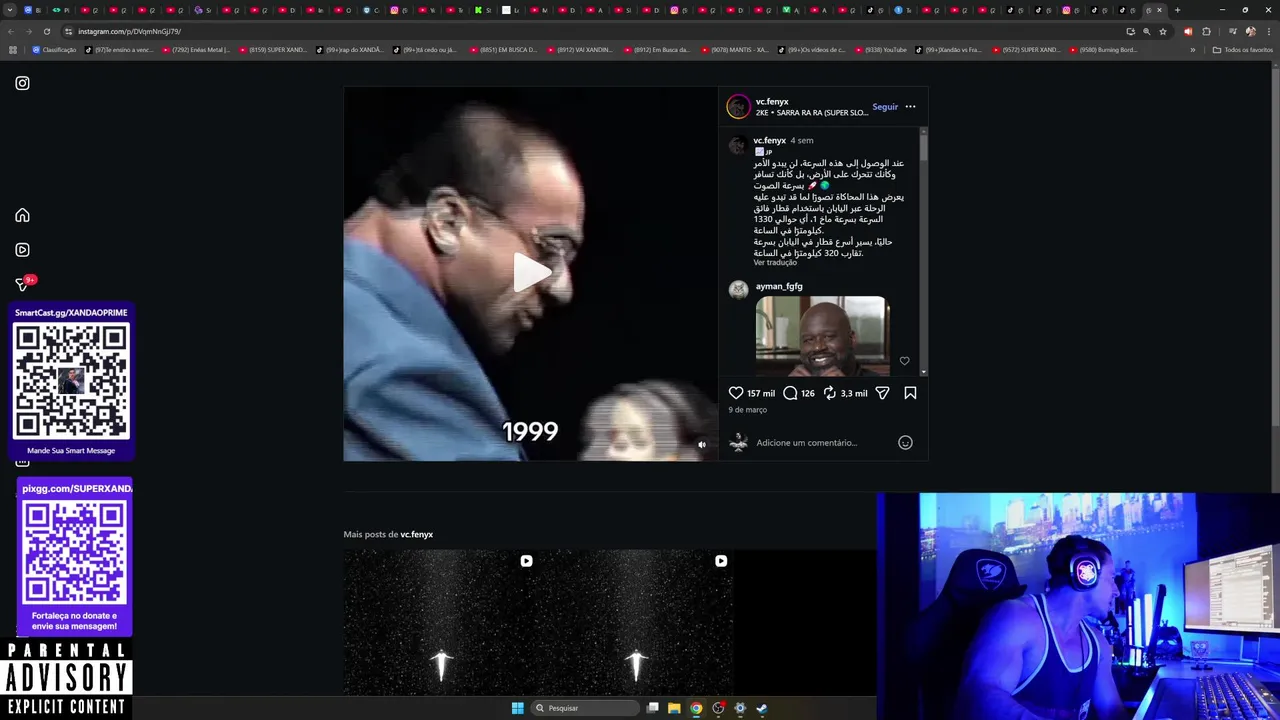Click the 9 de março post date
This screenshot has height=720, width=1280.
coord(748,410)
